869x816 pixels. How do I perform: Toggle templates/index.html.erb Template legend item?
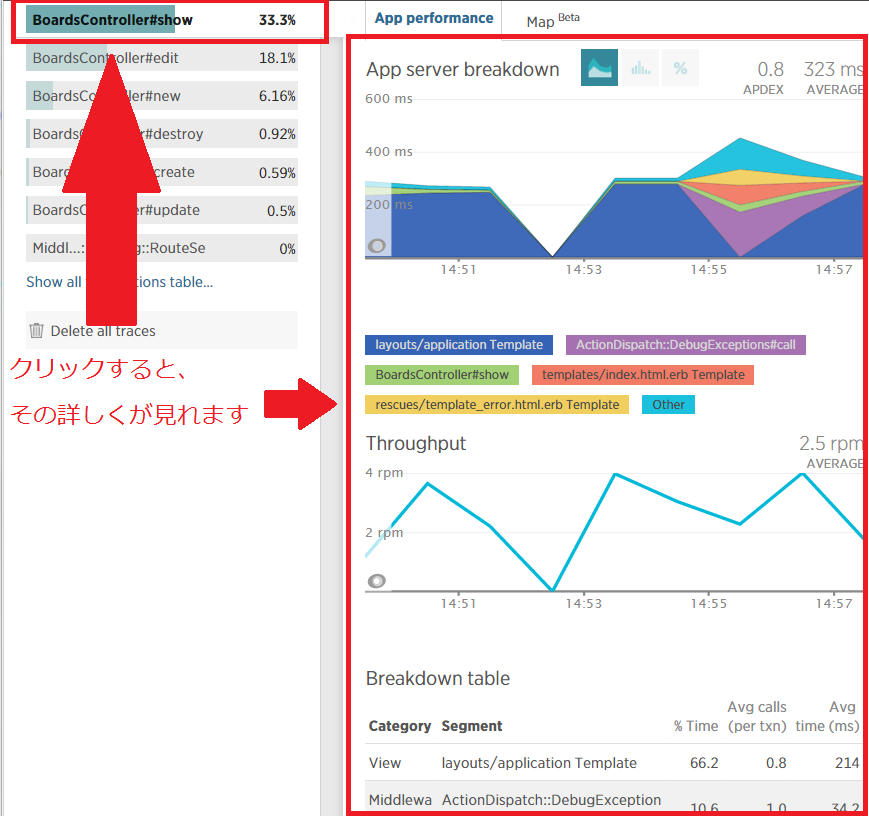tap(643, 375)
